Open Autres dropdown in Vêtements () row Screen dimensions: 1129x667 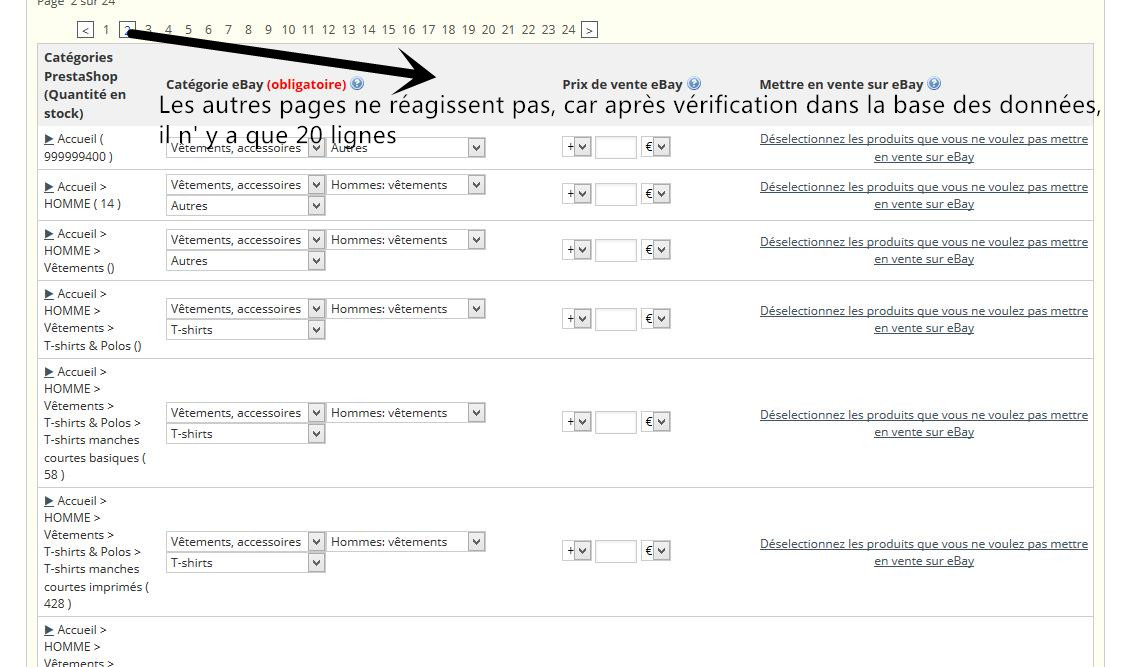(246, 261)
